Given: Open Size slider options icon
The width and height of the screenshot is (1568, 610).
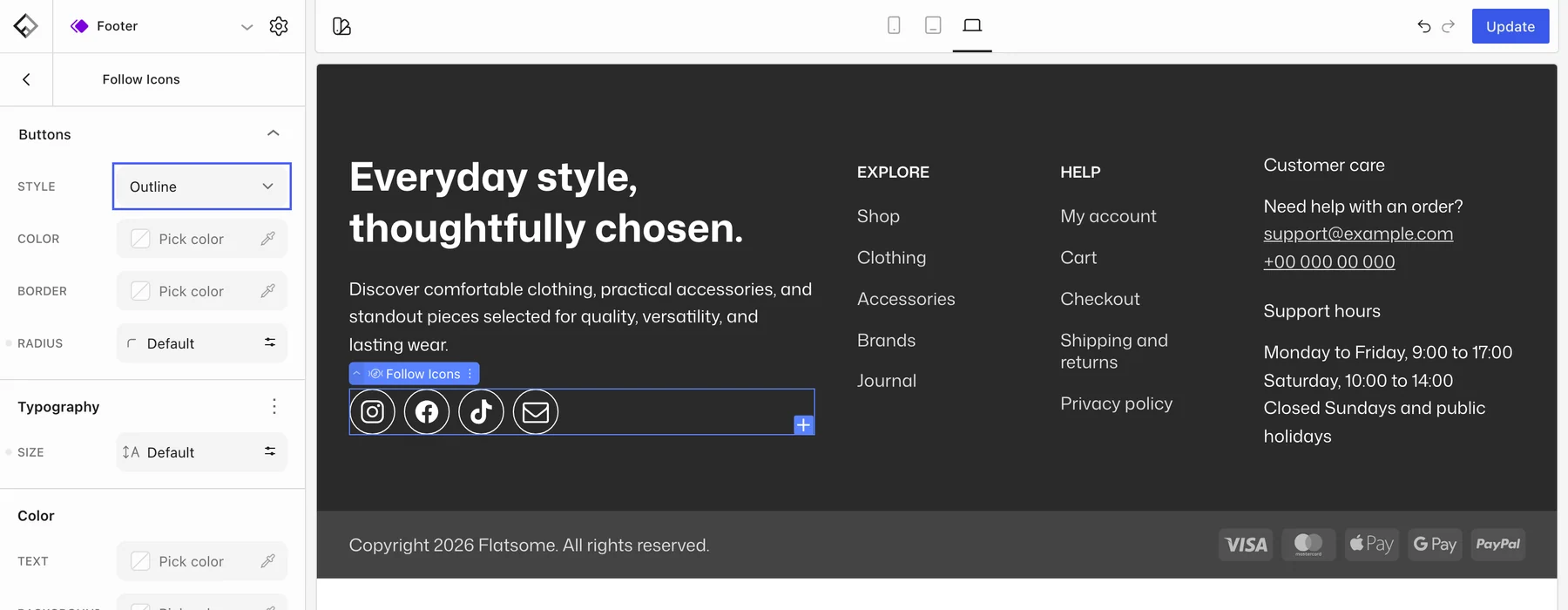Looking at the screenshot, I should coord(270,451).
